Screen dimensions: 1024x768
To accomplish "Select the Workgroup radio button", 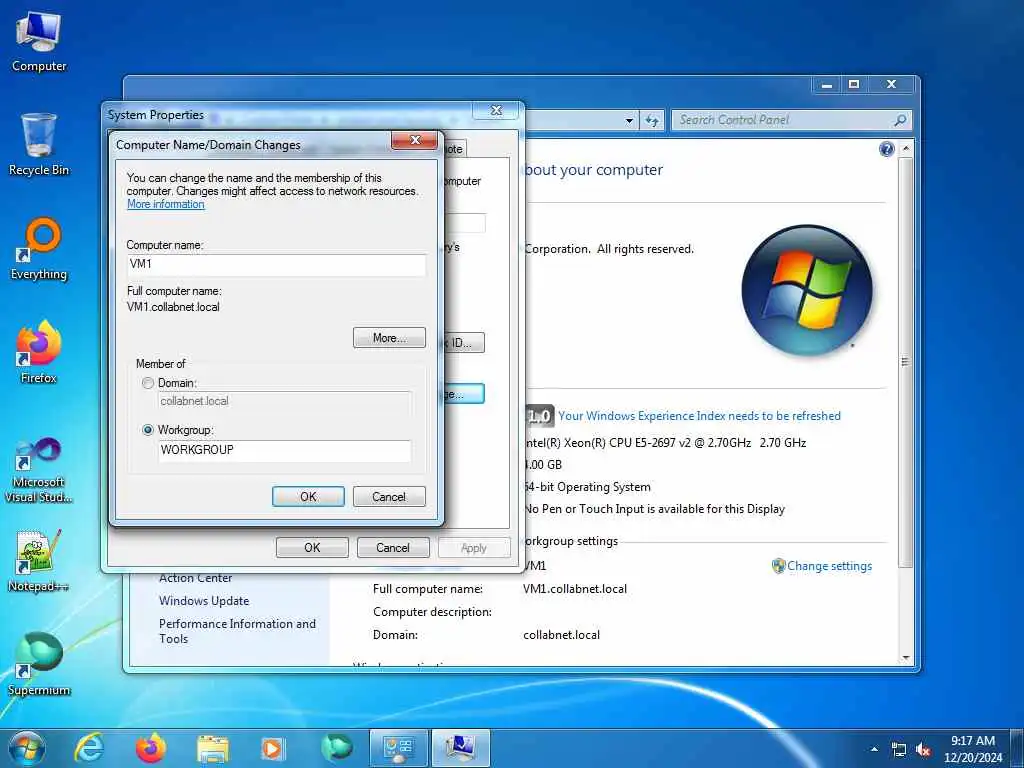I will click(148, 430).
